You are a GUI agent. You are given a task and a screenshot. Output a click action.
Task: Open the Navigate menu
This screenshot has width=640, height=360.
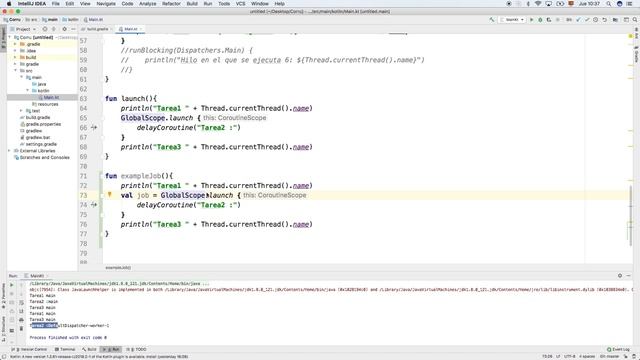(x=106, y=4)
